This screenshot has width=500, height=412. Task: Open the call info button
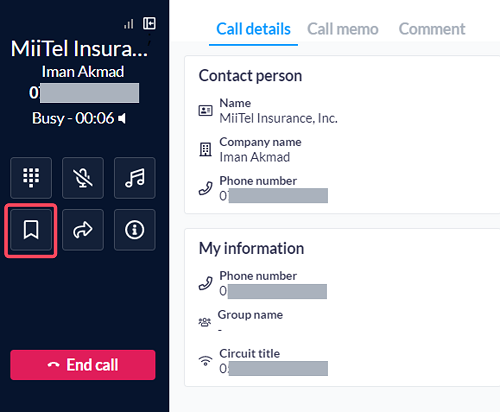point(135,230)
